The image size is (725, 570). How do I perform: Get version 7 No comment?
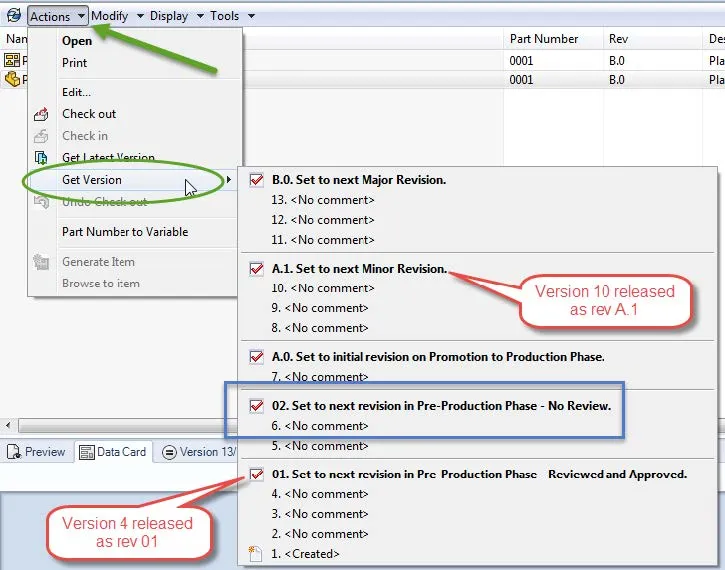click(x=319, y=377)
